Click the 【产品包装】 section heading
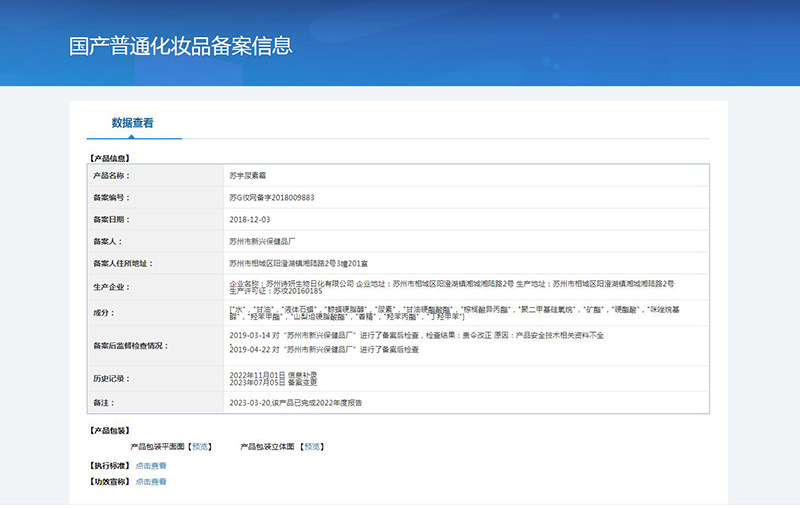Viewport: 800px width, 508px height. tap(109, 430)
